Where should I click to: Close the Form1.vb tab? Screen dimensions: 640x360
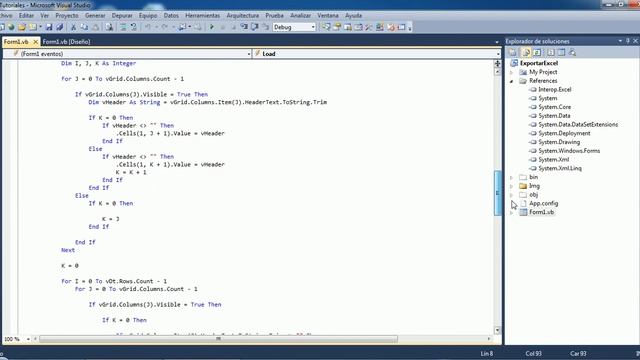click(x=36, y=42)
